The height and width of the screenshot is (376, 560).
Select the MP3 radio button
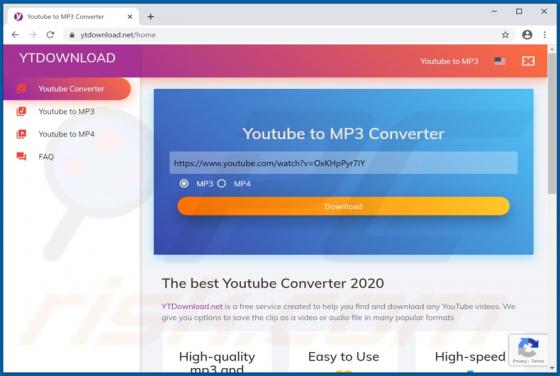click(184, 184)
